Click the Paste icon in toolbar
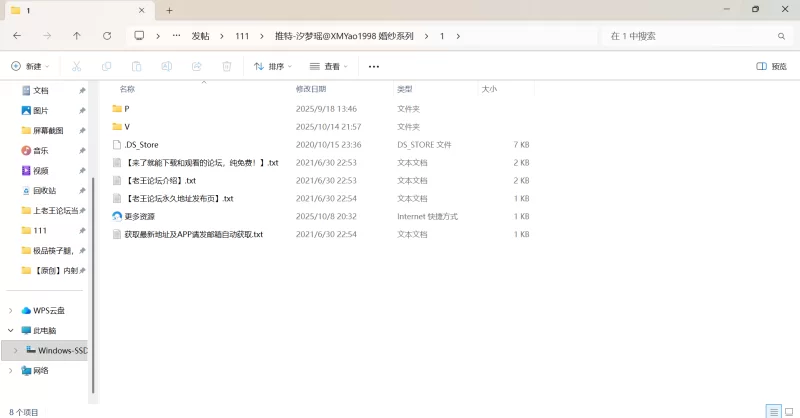Image resolution: width=800 pixels, height=418 pixels. (136, 66)
